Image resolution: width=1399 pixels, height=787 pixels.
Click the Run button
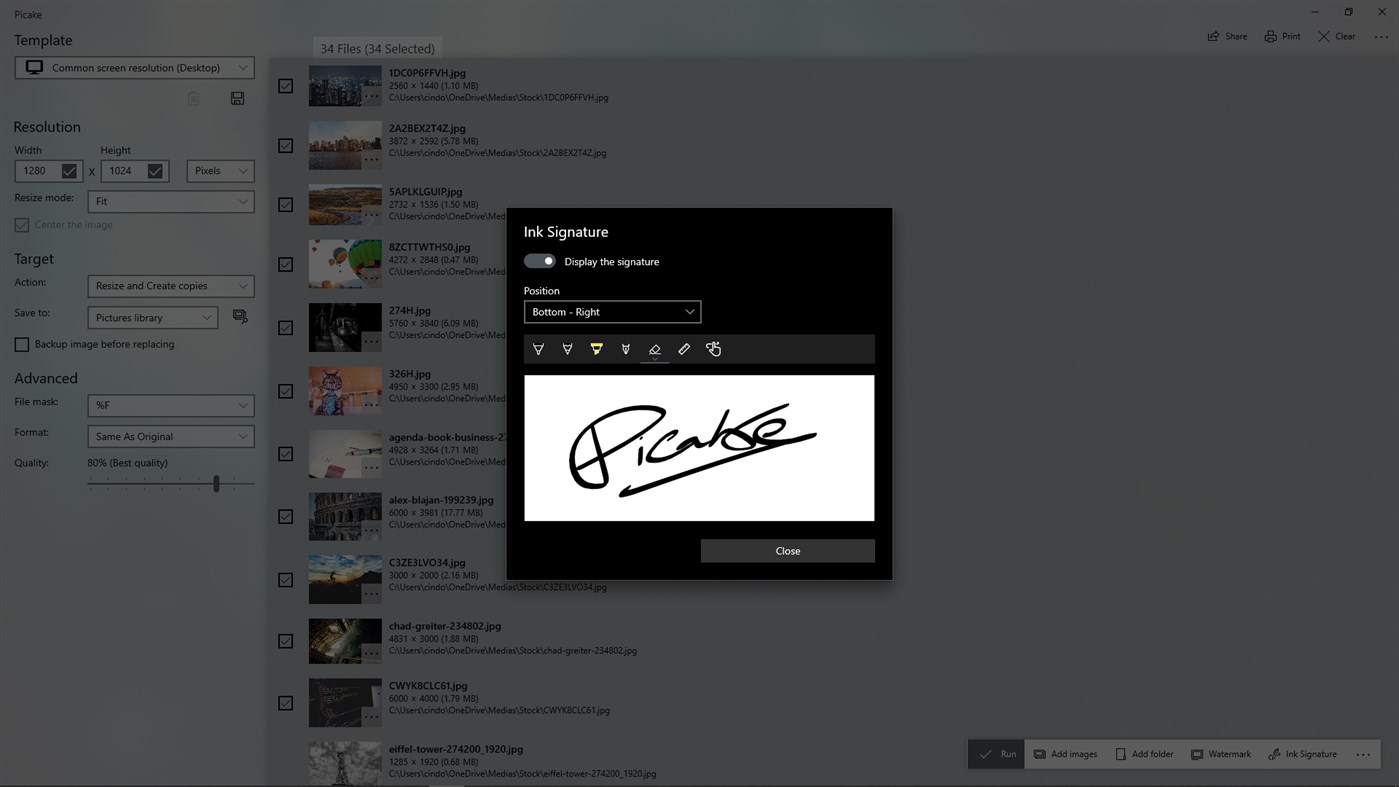coord(996,753)
